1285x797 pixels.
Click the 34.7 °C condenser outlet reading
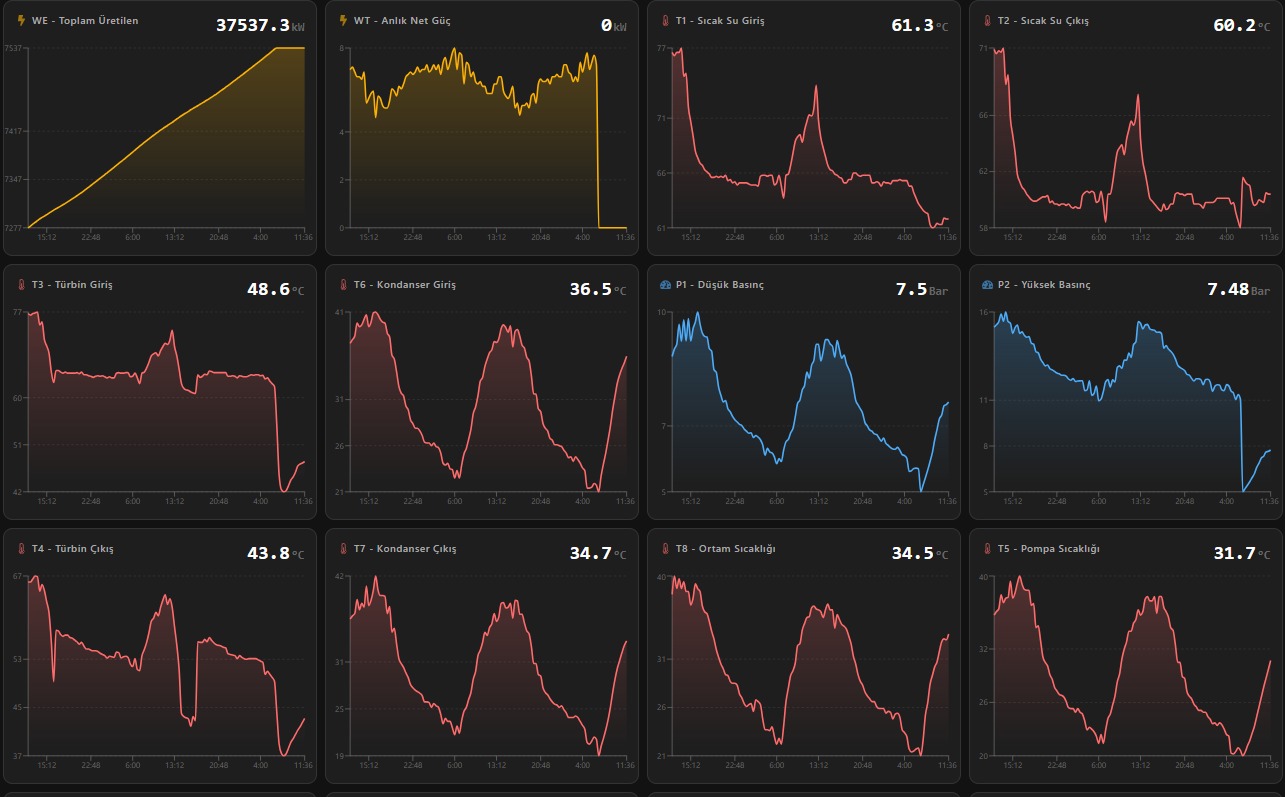(598, 553)
